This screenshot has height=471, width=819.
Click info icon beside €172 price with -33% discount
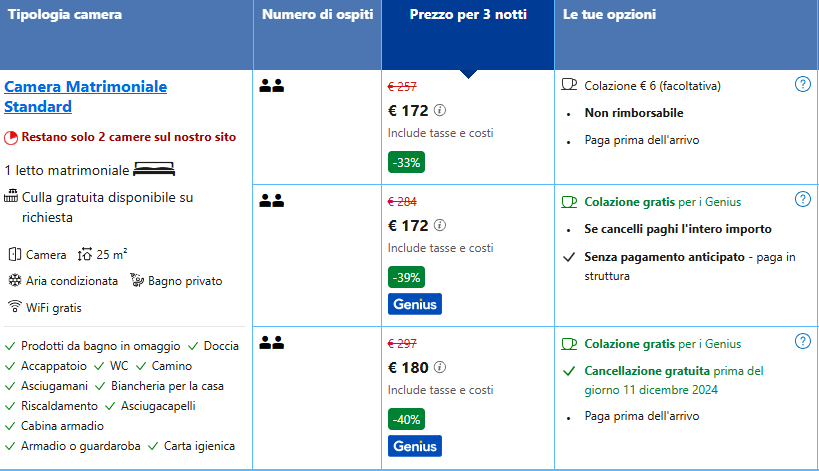coord(440,111)
